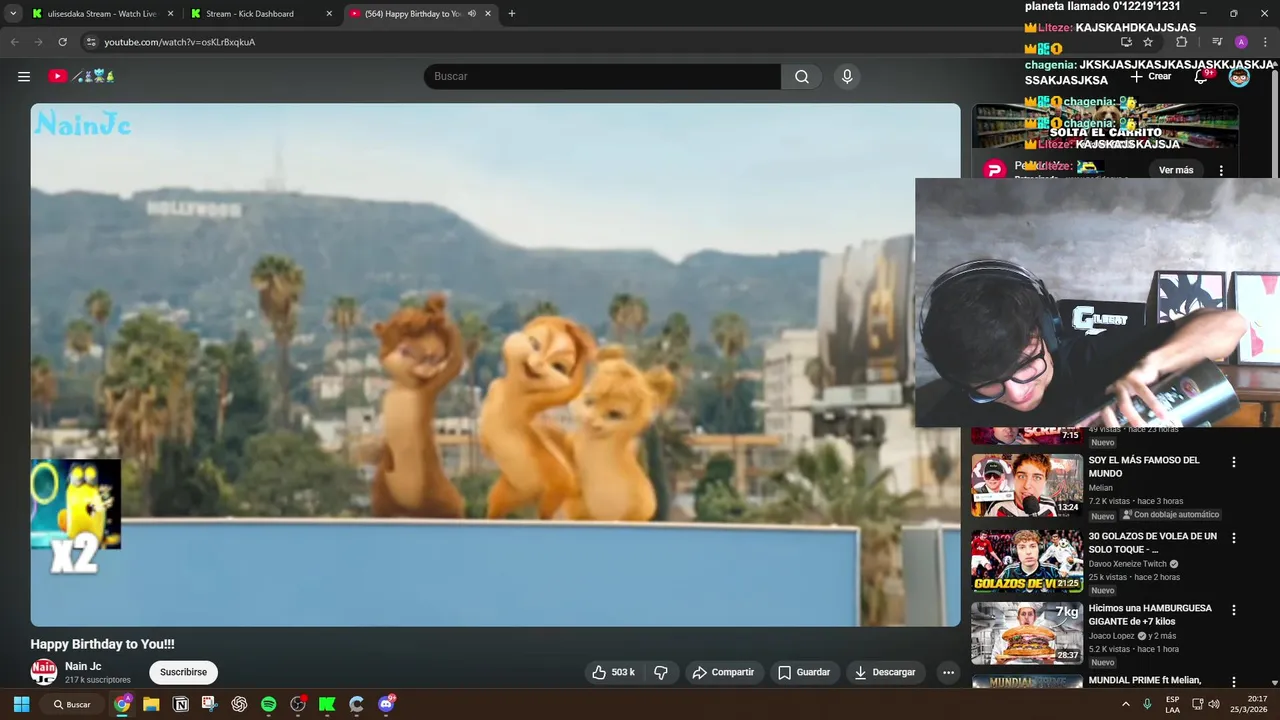Click the Crear create button
The image size is (1280, 720).
[x=1151, y=76]
